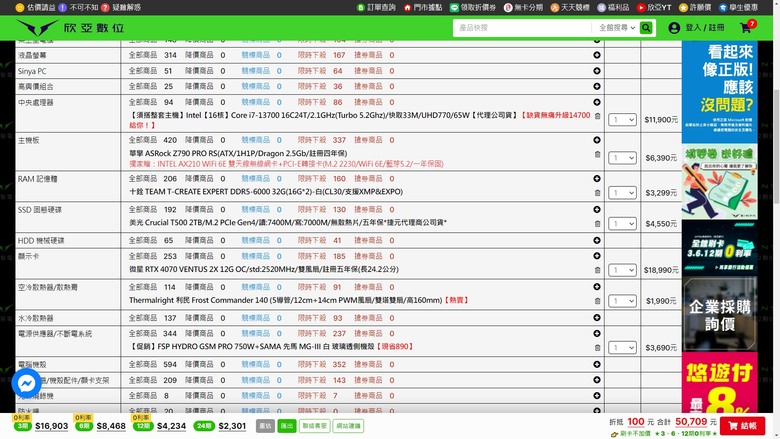This screenshot has height=439, width=780.
Task: Click the green search magnifier button
Action: pyautogui.click(x=646, y=28)
